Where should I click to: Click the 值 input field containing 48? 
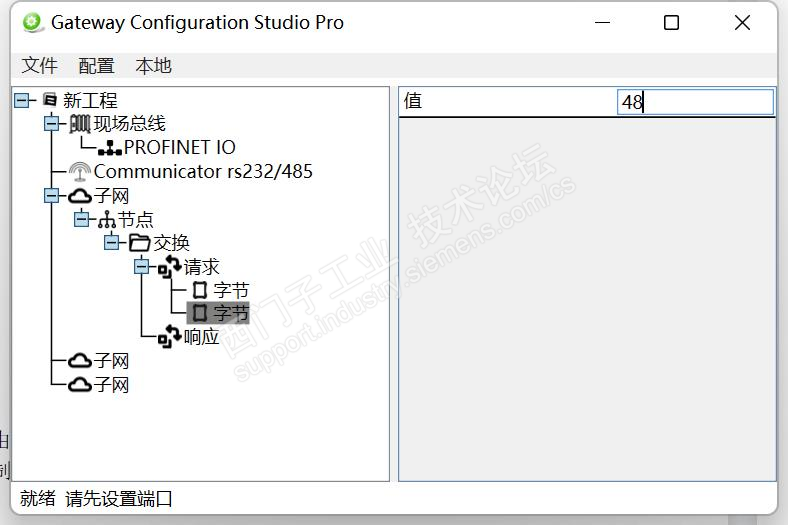[696, 102]
